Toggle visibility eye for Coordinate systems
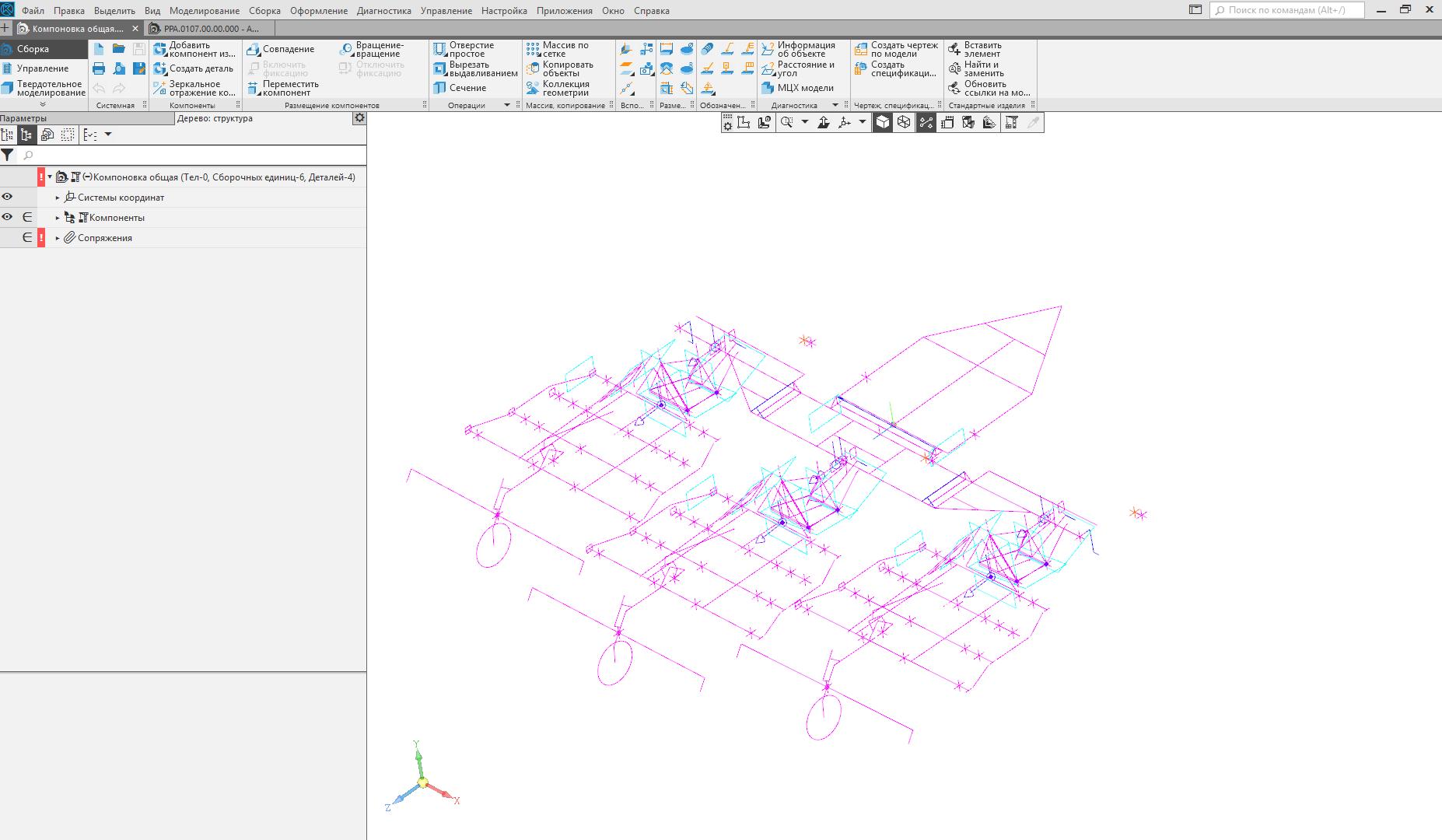Screen dimensions: 1442x840 coord(7,197)
